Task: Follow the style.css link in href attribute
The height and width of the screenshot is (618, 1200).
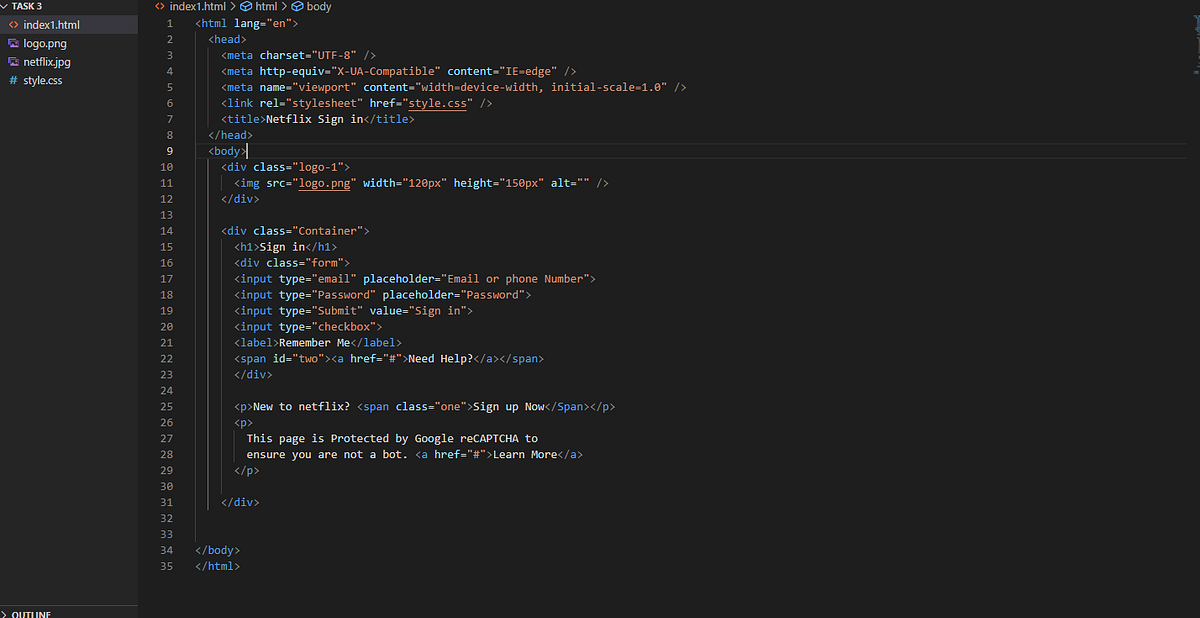Action: [436, 103]
